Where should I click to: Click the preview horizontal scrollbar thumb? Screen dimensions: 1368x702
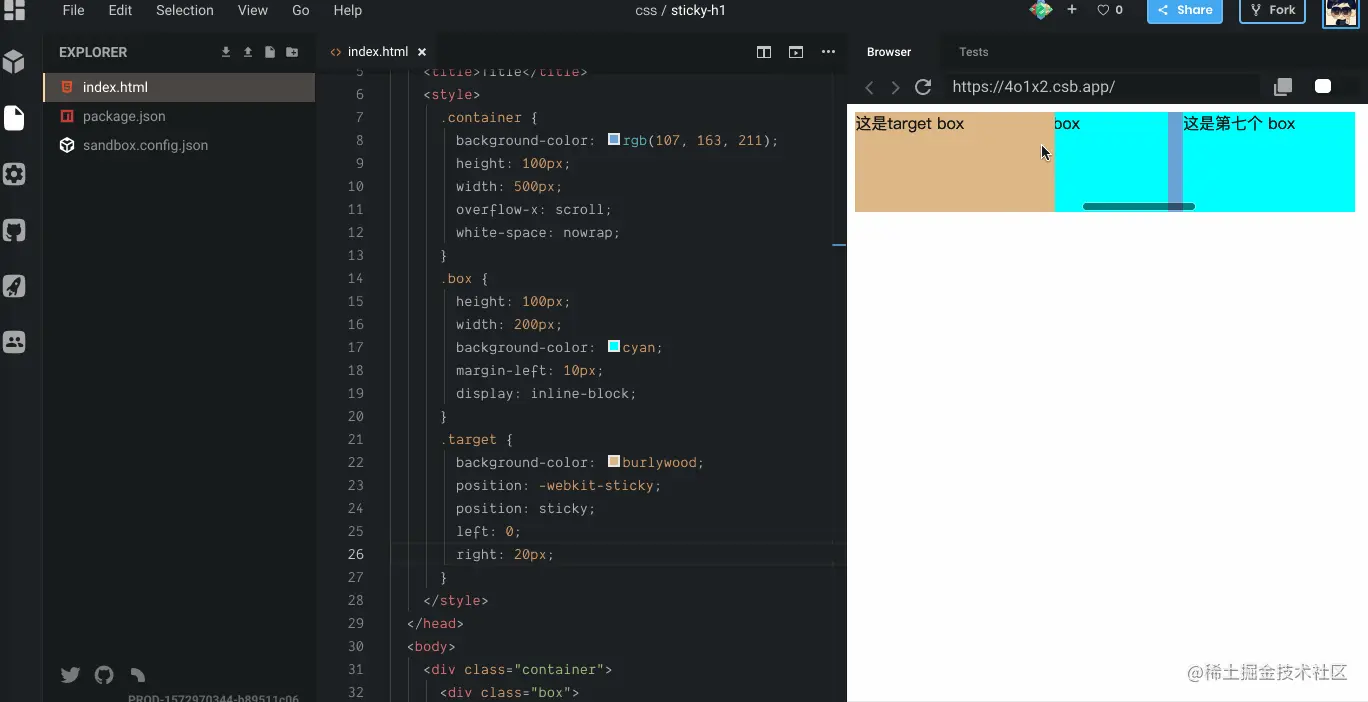click(1139, 207)
